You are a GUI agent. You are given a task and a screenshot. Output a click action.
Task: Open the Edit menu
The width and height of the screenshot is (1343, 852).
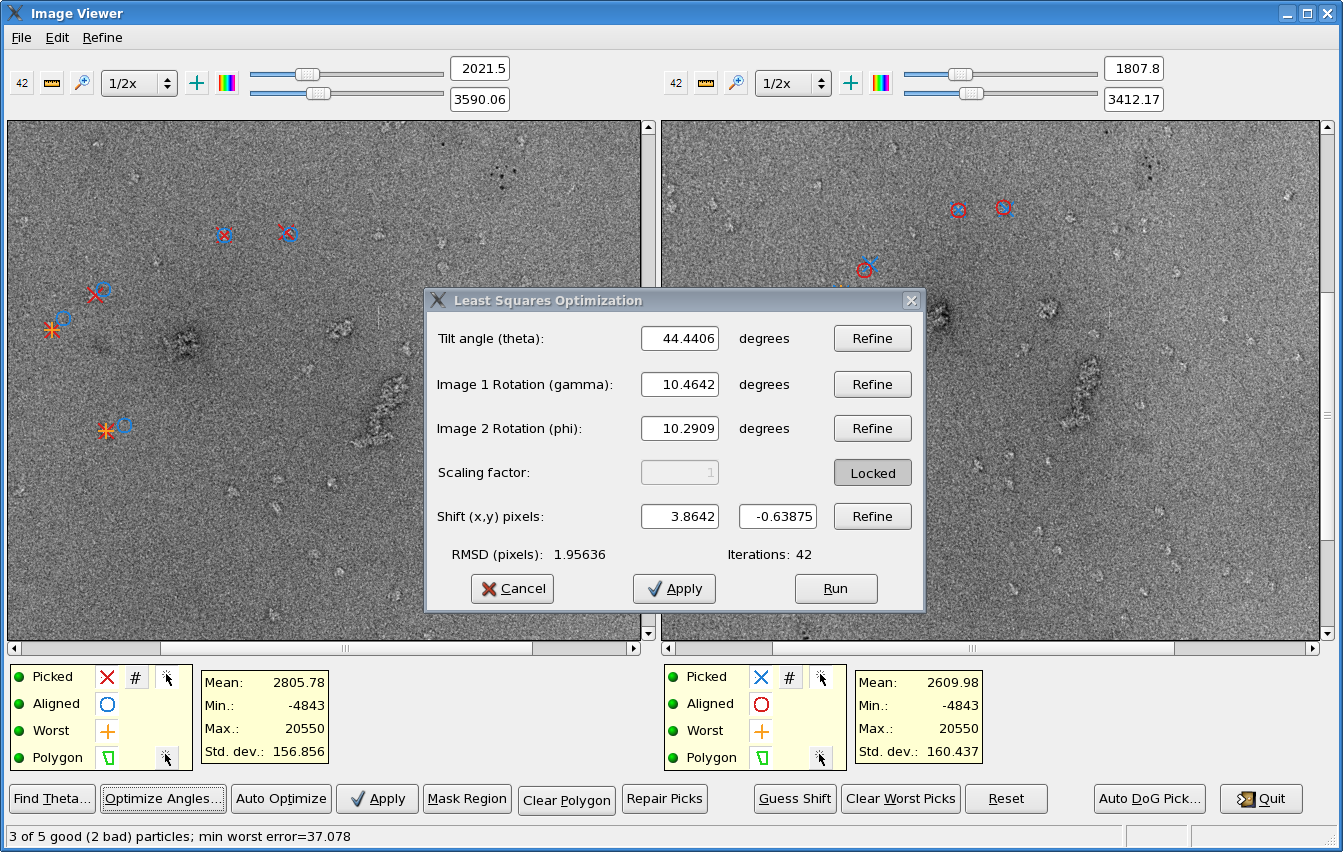click(57, 38)
